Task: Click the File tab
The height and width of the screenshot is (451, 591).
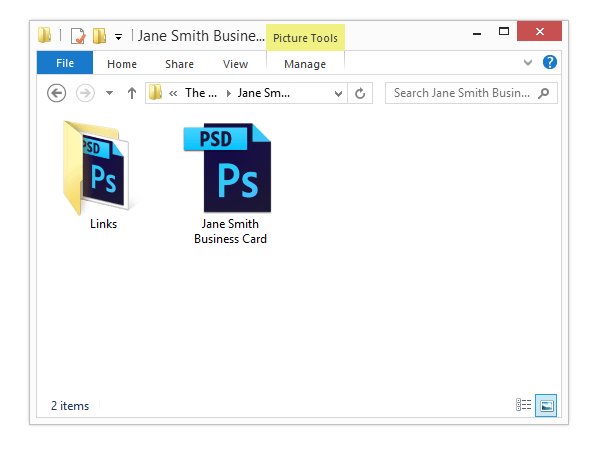Action: (65, 63)
